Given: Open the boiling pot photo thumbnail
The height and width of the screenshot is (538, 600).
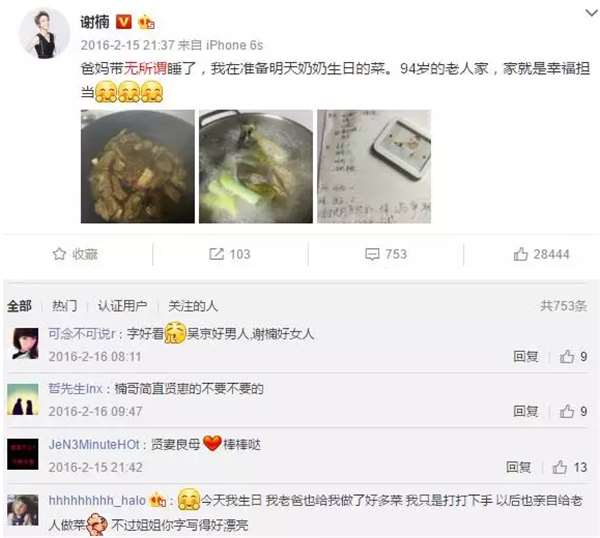Looking at the screenshot, I should pyautogui.click(x=256, y=166).
